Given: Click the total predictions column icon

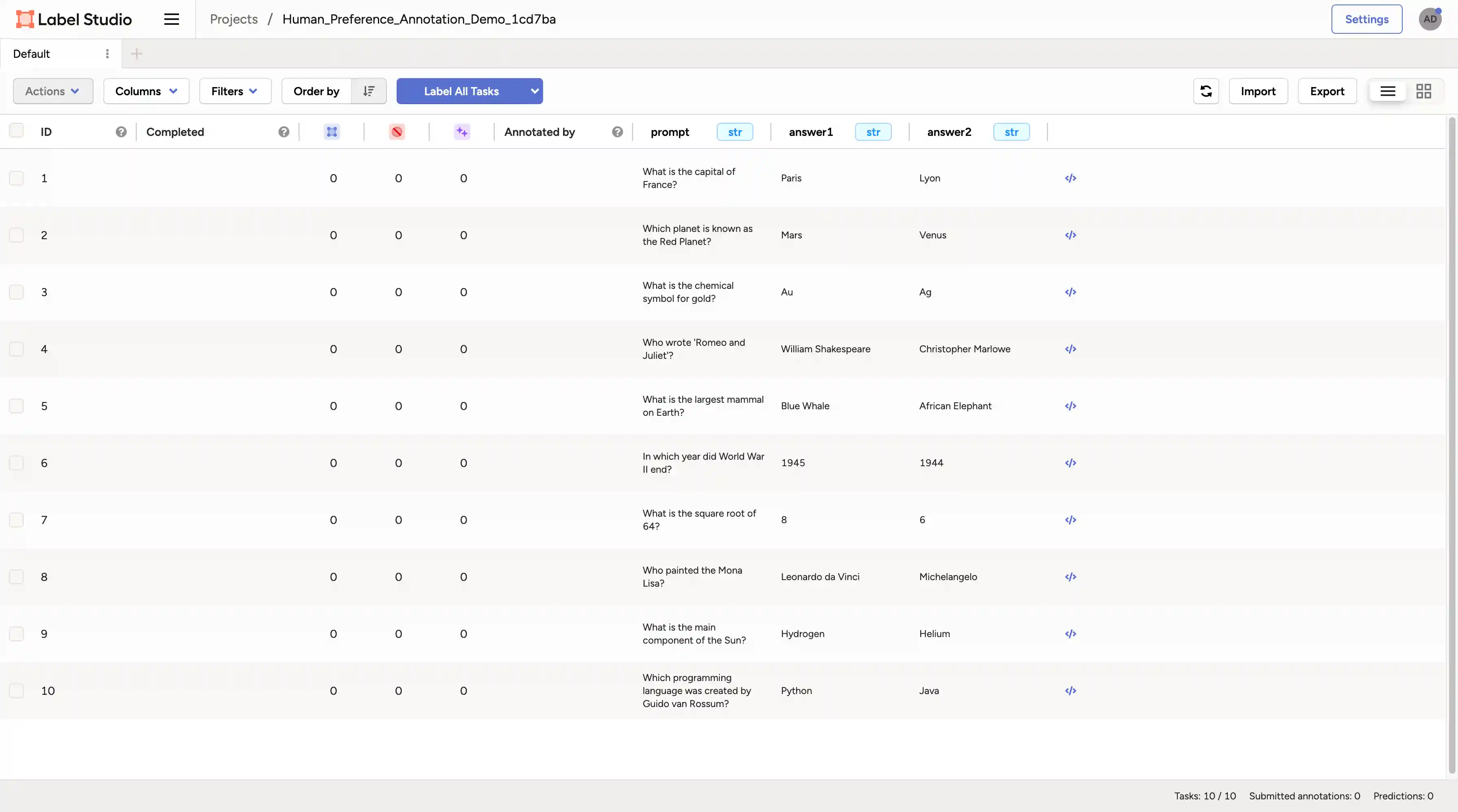Looking at the screenshot, I should 462,132.
